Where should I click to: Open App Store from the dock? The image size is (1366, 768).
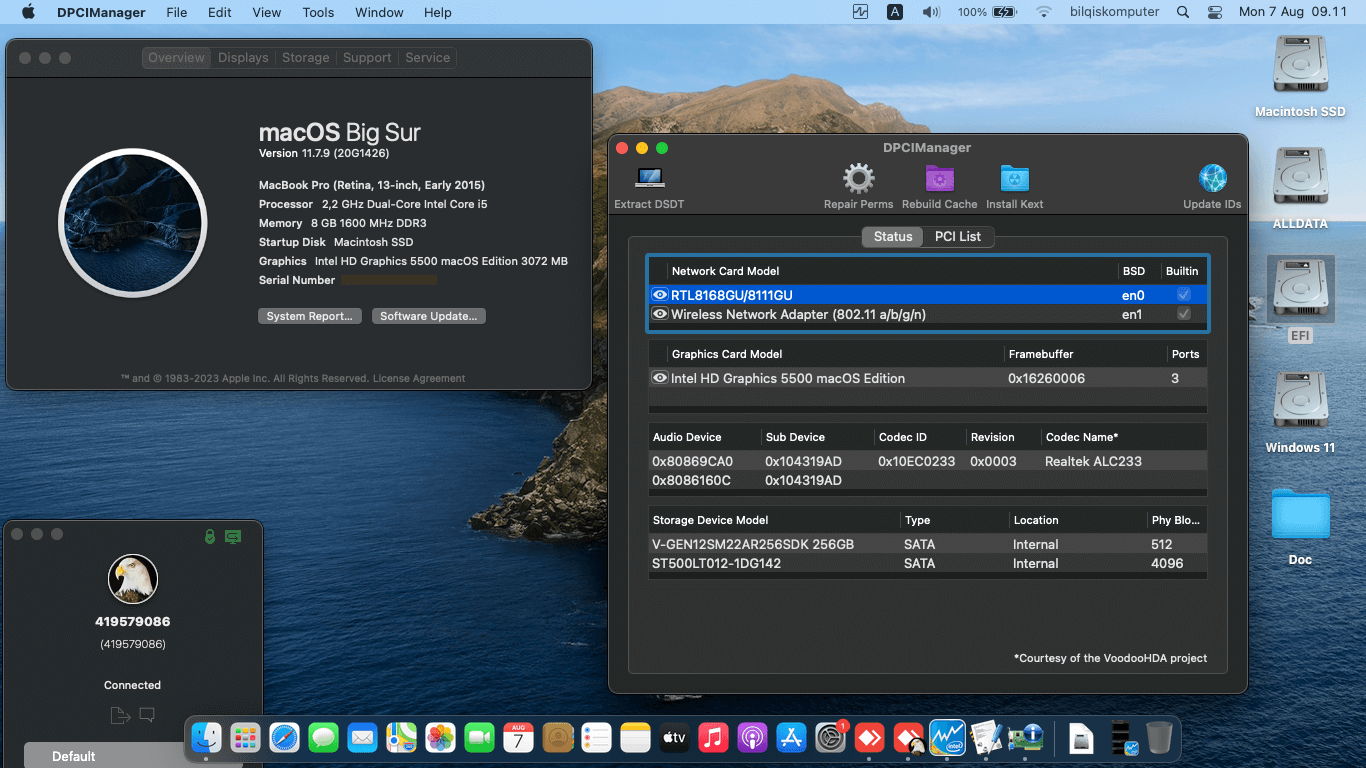pyautogui.click(x=791, y=738)
